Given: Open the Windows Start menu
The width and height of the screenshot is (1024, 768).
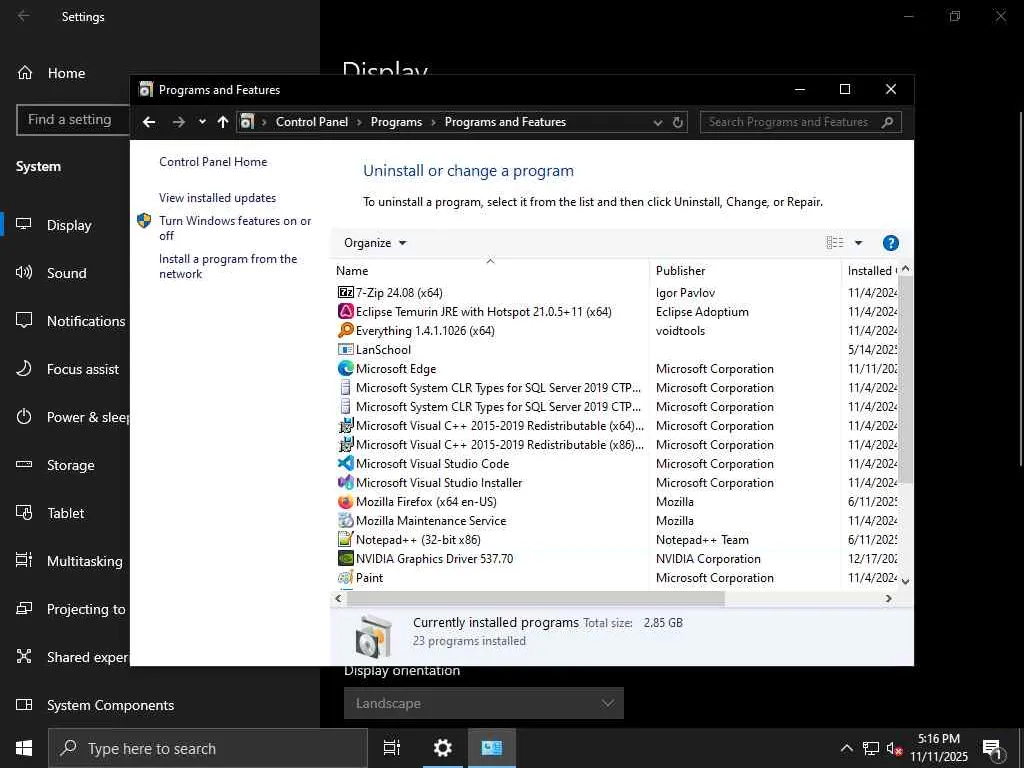Looking at the screenshot, I should [24, 748].
